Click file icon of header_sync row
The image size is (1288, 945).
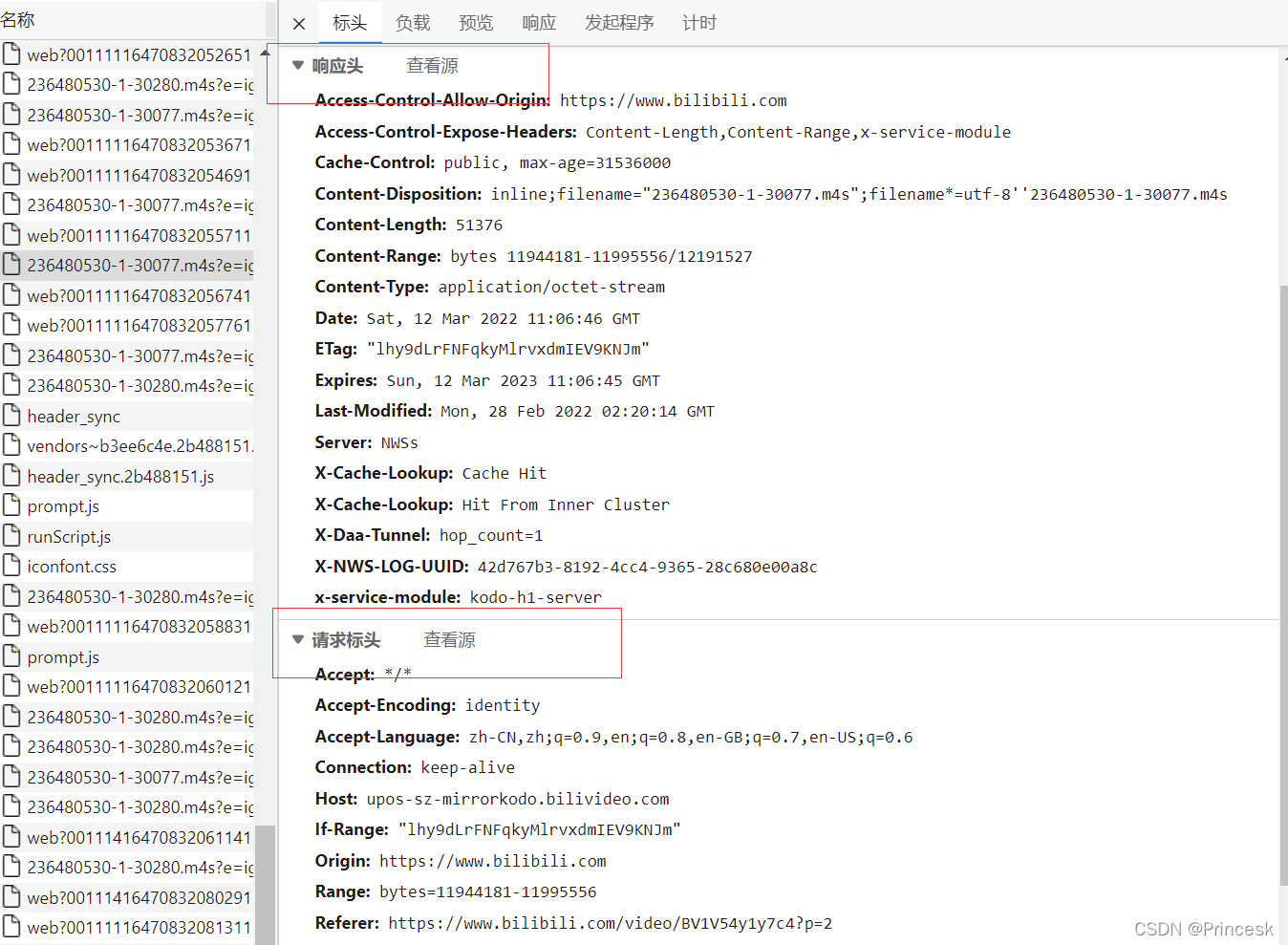point(11,415)
